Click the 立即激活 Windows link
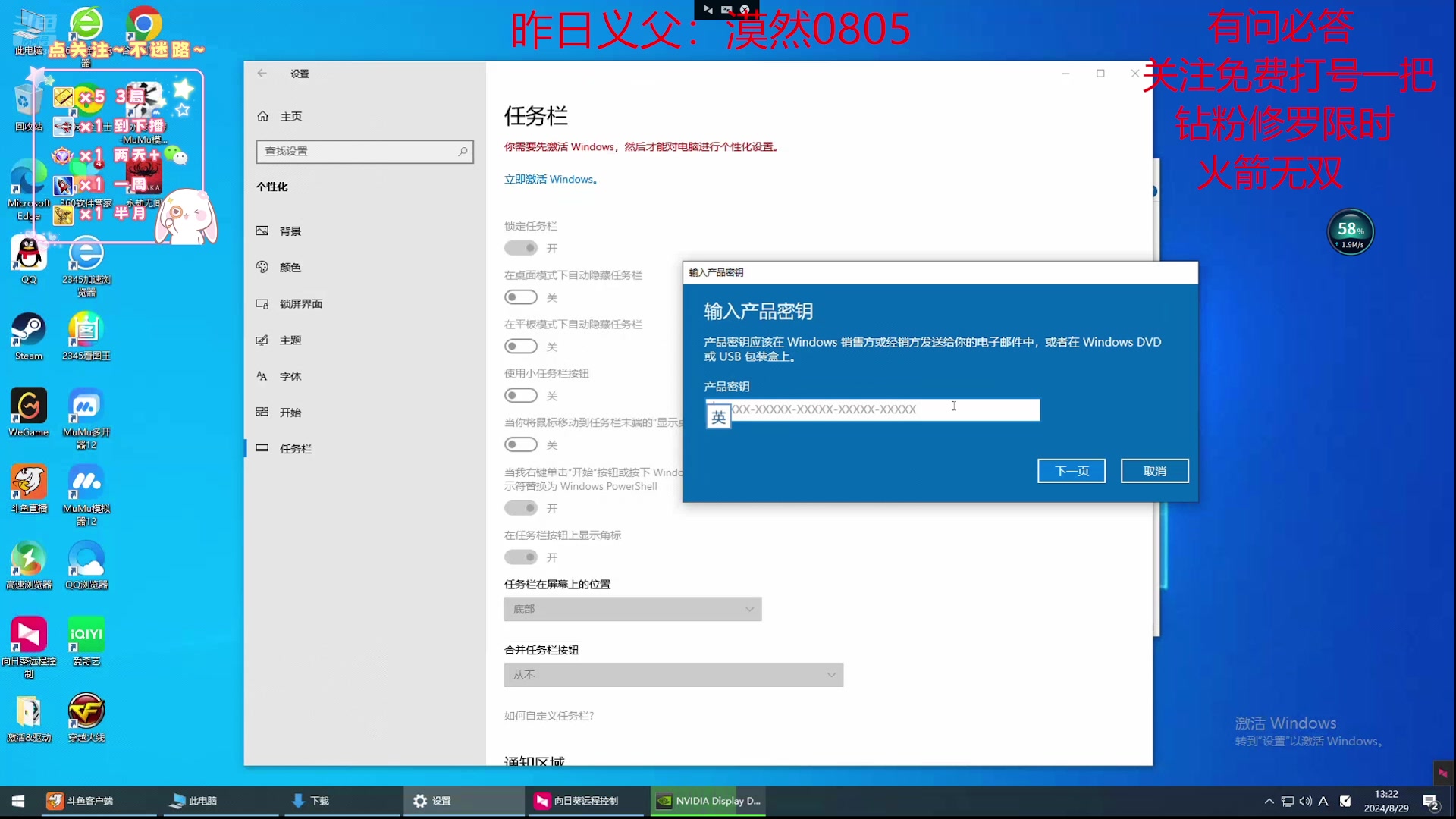Image resolution: width=1456 pixels, height=819 pixels. tap(551, 180)
